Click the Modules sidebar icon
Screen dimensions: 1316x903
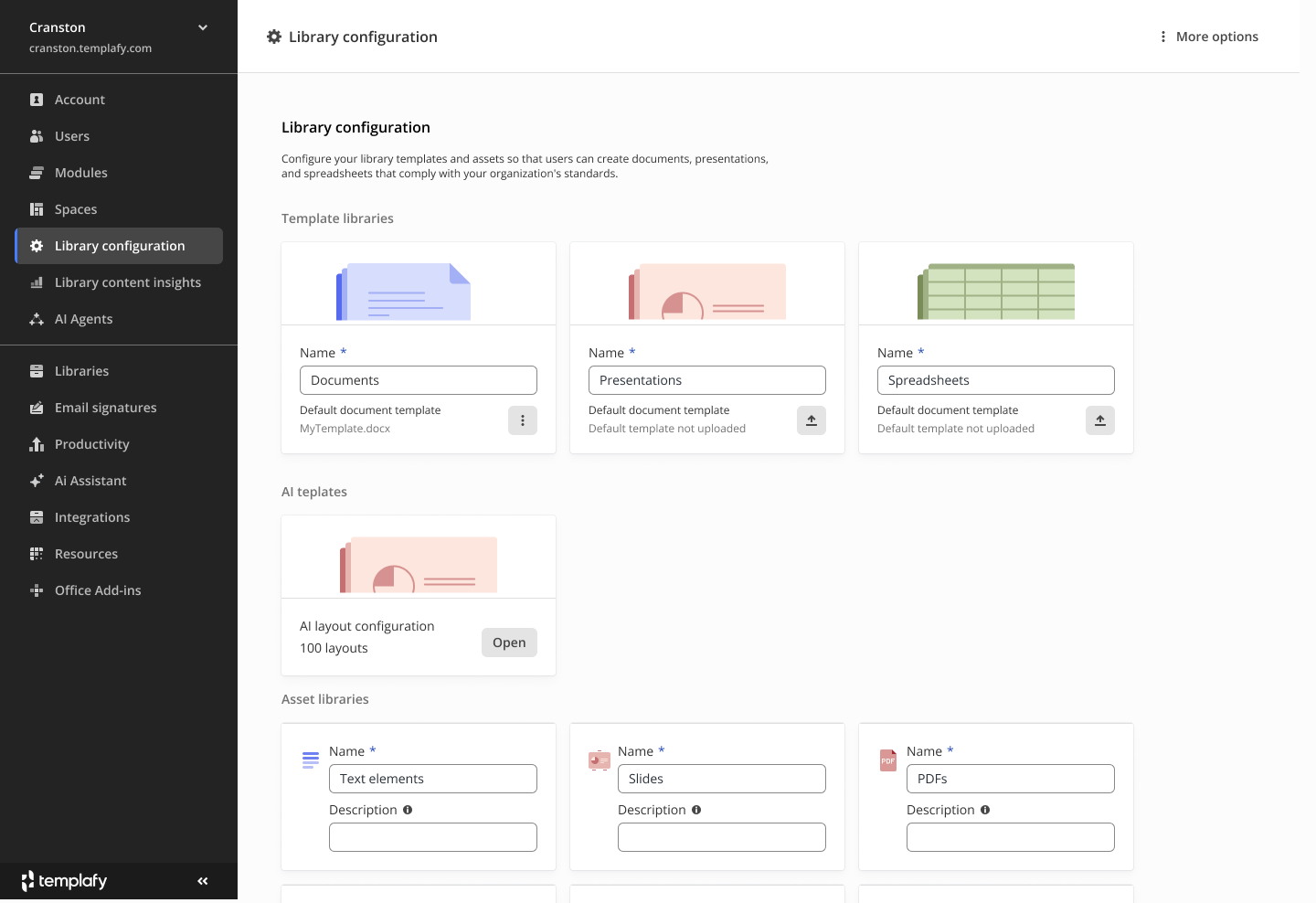(x=37, y=173)
